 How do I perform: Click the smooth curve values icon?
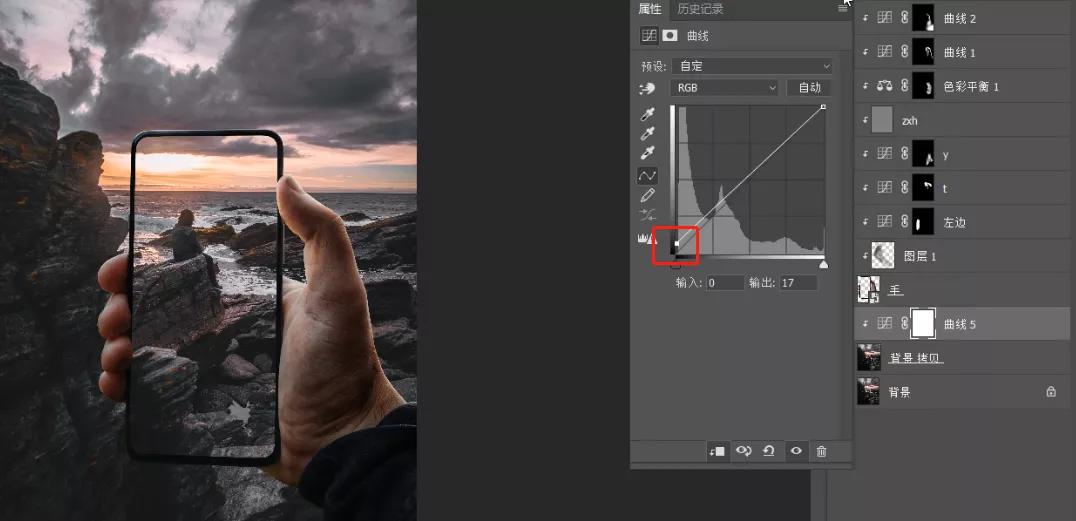647,215
